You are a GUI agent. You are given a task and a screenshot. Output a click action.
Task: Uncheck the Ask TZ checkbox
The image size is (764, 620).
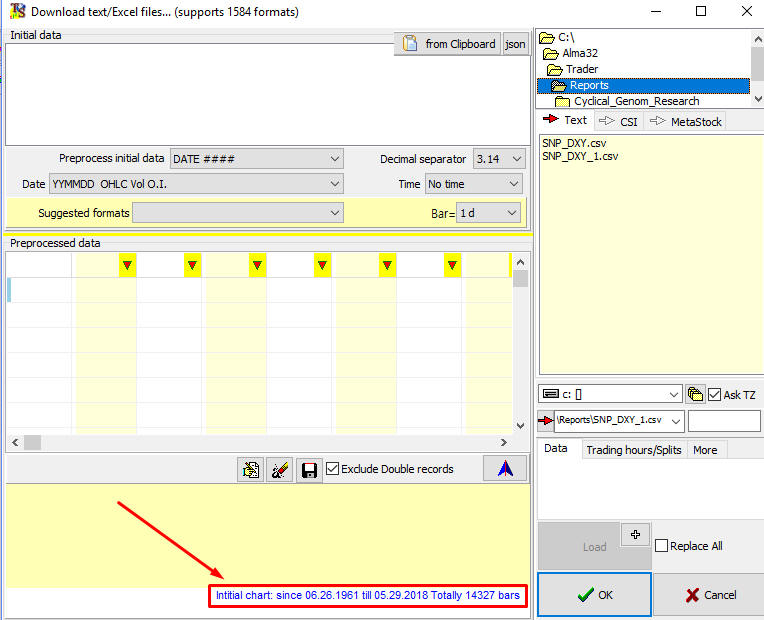click(x=715, y=394)
